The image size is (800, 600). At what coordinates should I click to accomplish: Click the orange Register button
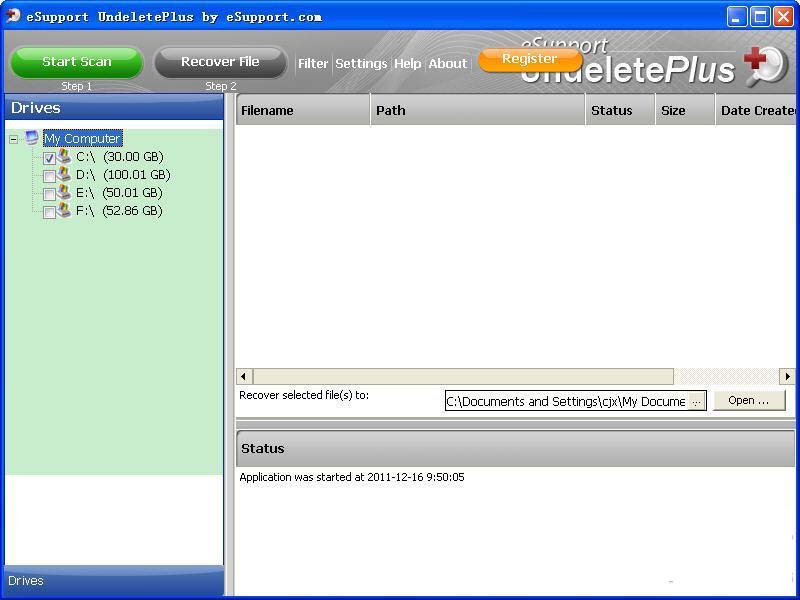coord(529,59)
